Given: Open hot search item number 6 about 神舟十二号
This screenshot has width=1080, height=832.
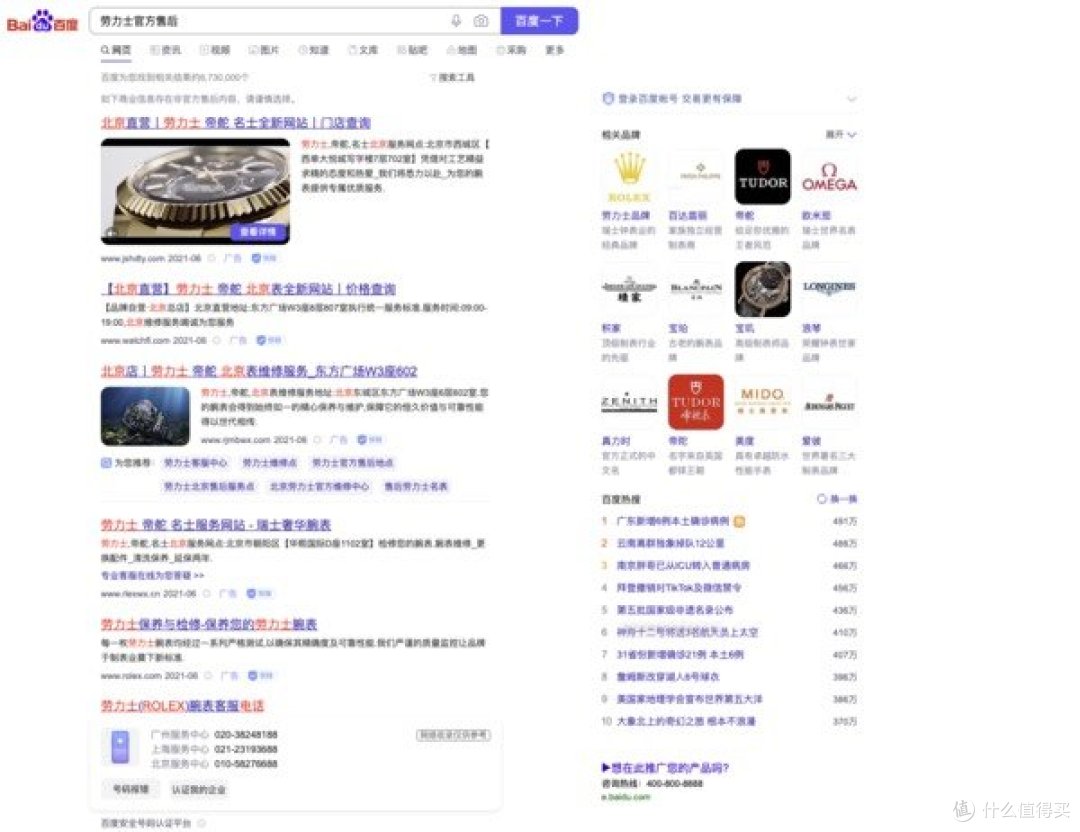Looking at the screenshot, I should (687, 632).
